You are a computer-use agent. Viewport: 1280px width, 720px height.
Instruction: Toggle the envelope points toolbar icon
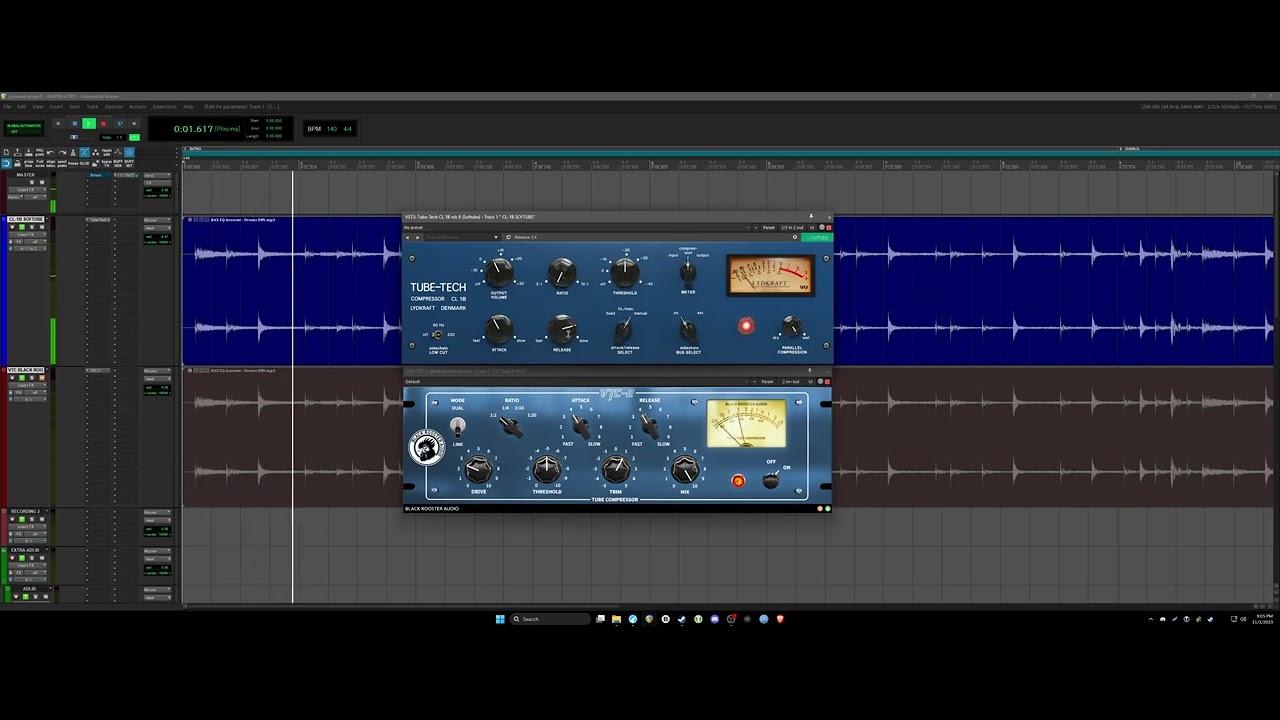pos(118,152)
